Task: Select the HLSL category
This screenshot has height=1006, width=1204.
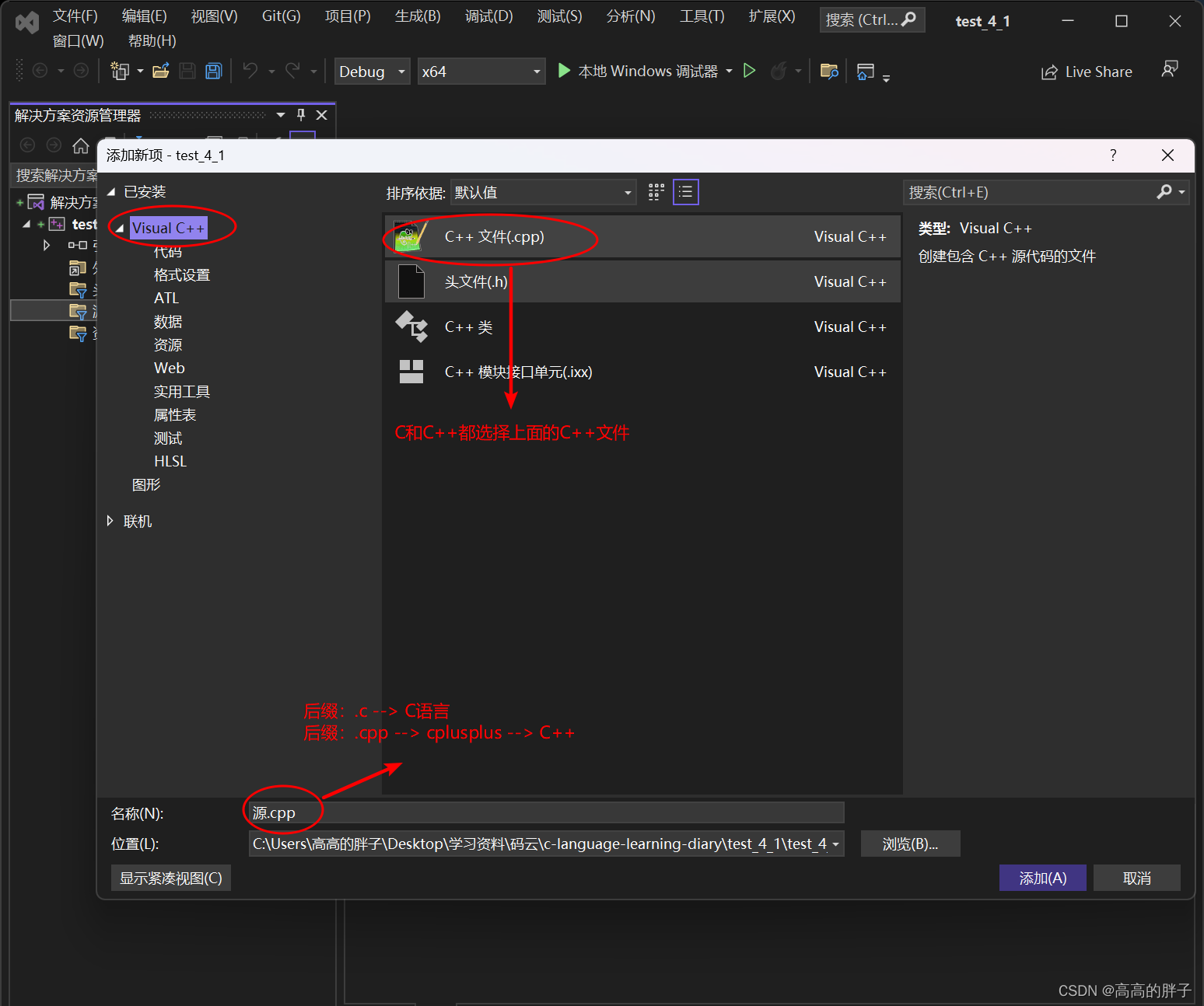Action: tap(170, 462)
